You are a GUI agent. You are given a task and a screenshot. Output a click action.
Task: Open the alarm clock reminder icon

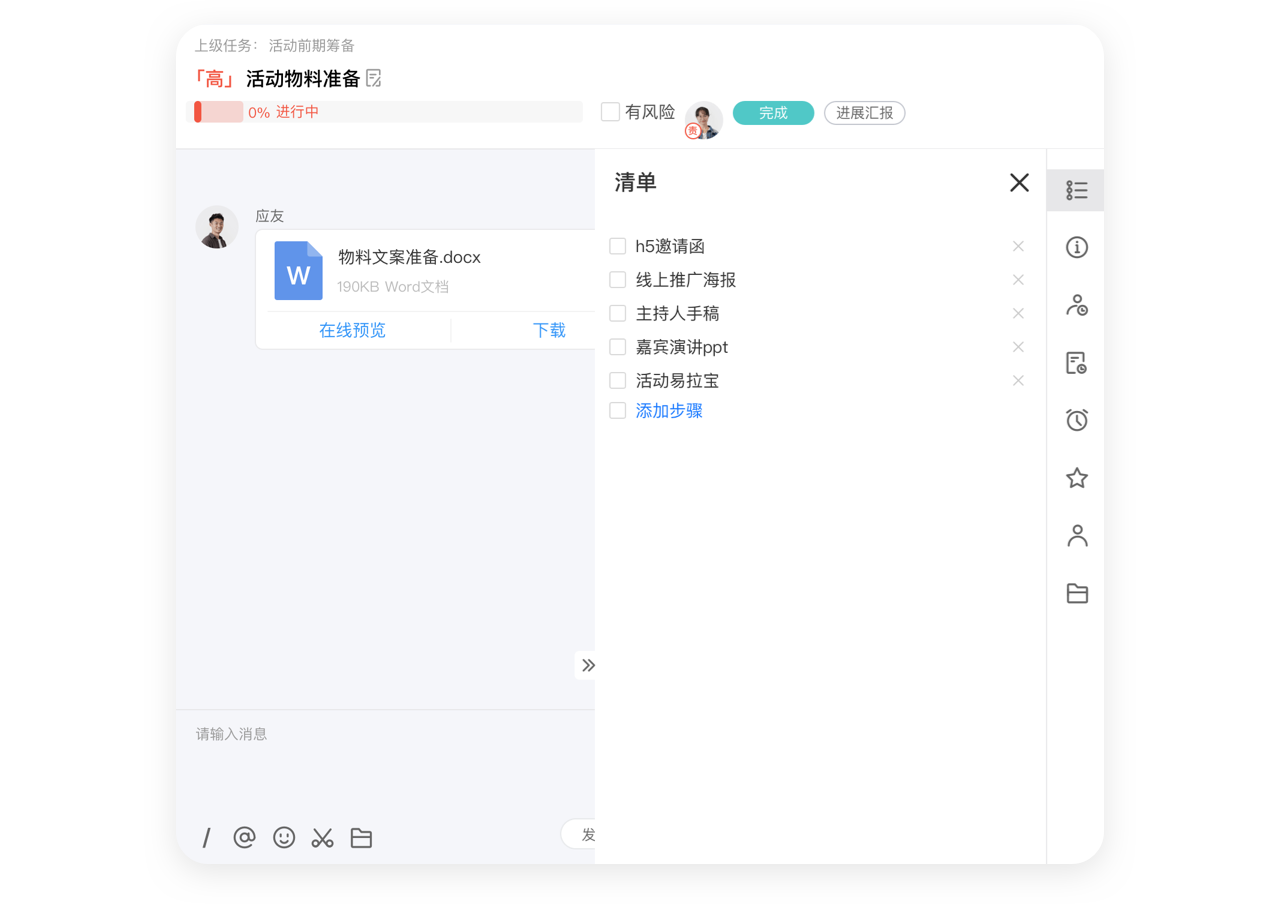pos(1076,420)
